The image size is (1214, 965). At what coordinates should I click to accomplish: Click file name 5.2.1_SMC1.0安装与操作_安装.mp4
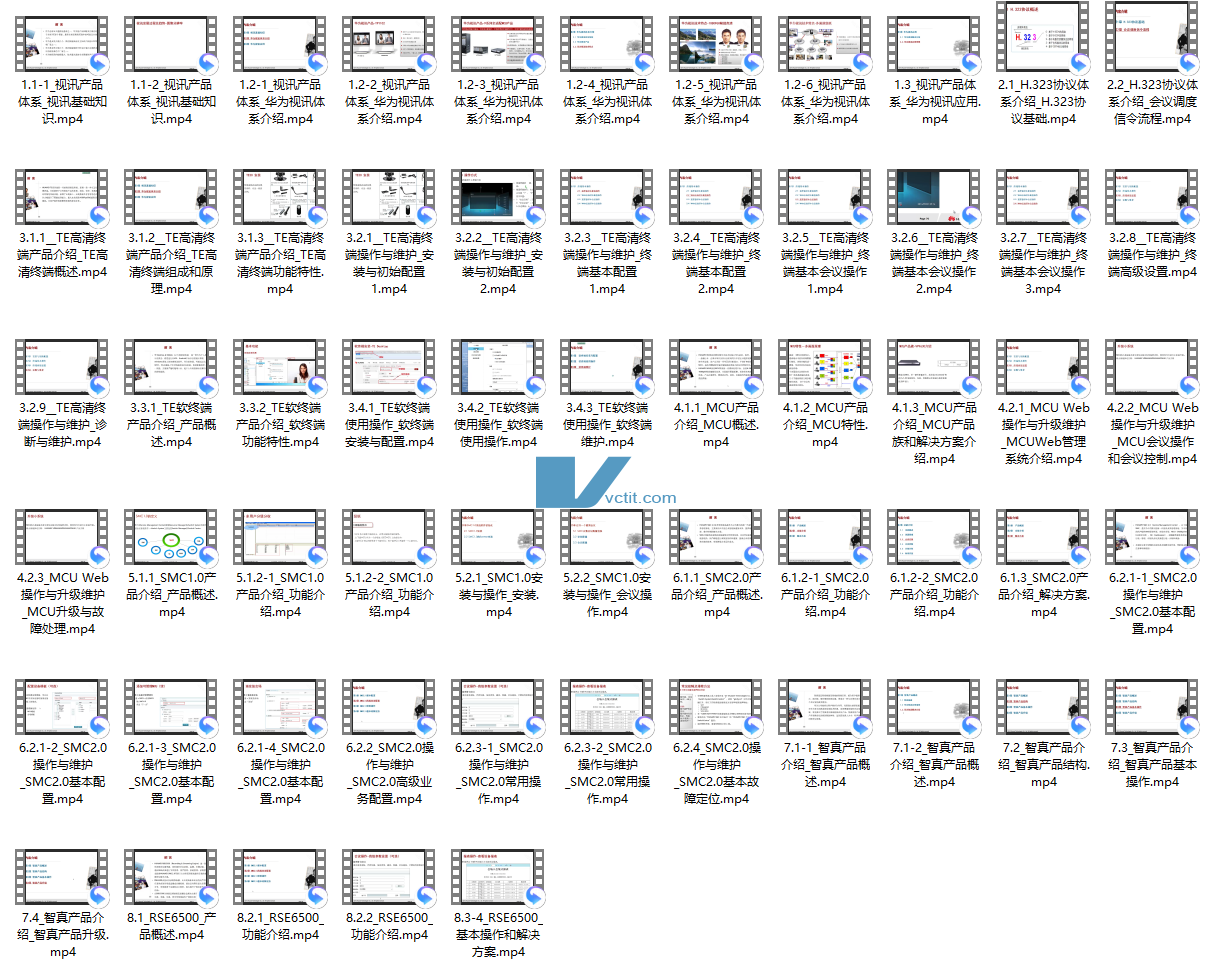498,595
